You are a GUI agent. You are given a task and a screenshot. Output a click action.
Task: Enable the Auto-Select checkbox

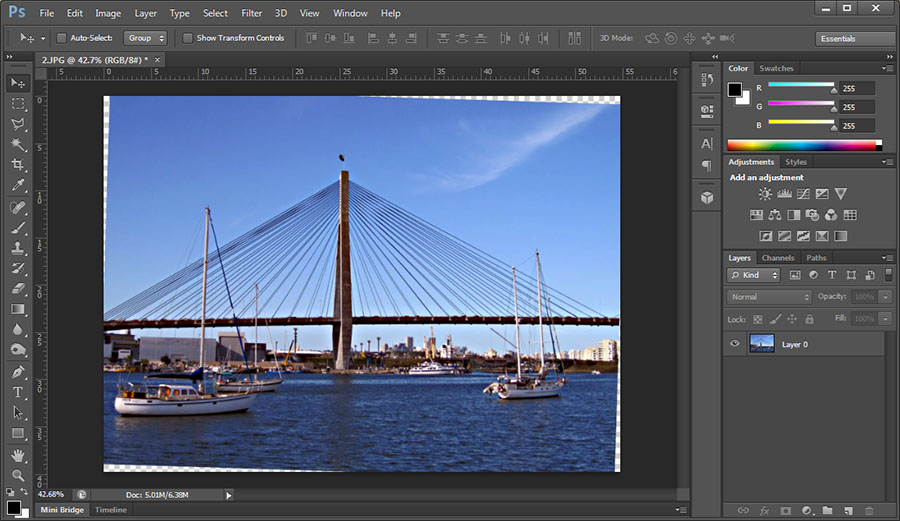click(x=61, y=38)
